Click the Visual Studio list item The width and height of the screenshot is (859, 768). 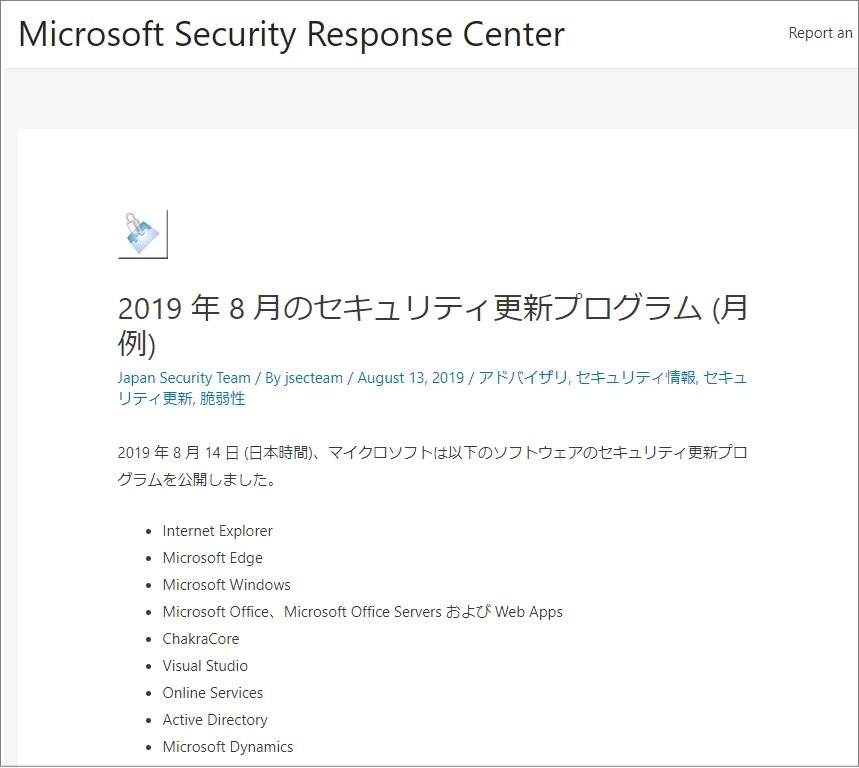tap(205, 666)
